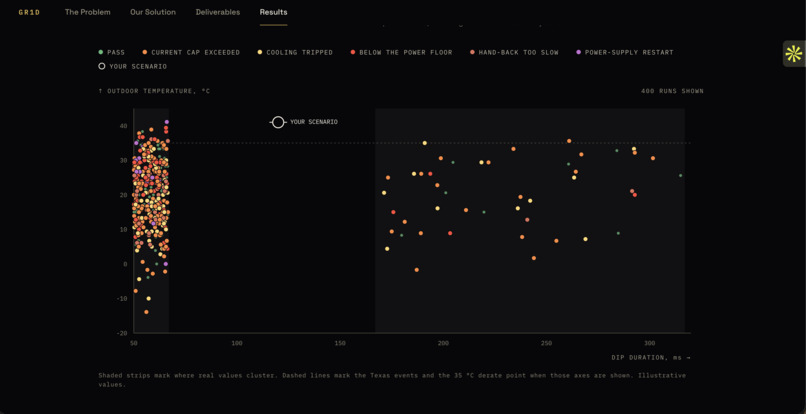Click the yellow asterisk widget icon
This screenshot has width=806, height=414.
(794, 54)
